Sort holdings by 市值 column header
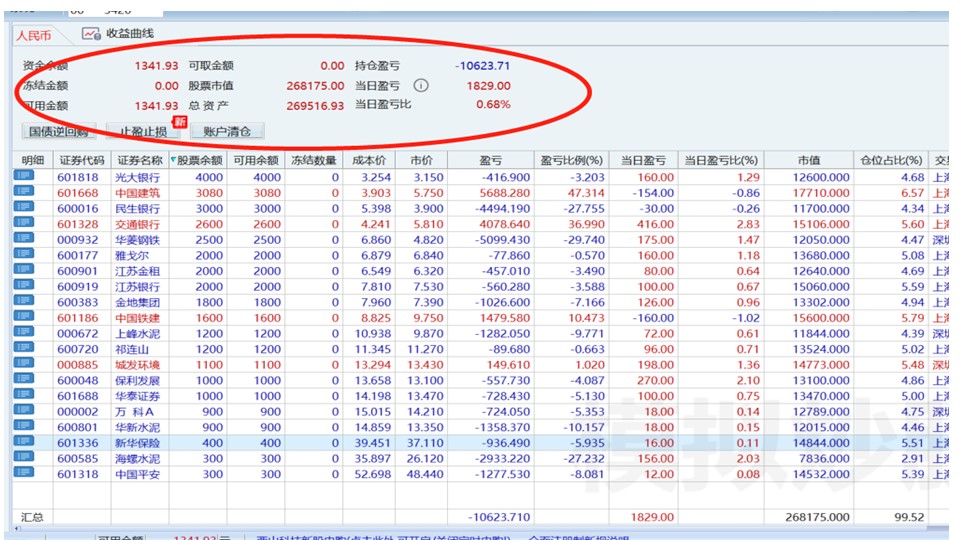This screenshot has width=960, height=540. pyautogui.click(x=808, y=160)
